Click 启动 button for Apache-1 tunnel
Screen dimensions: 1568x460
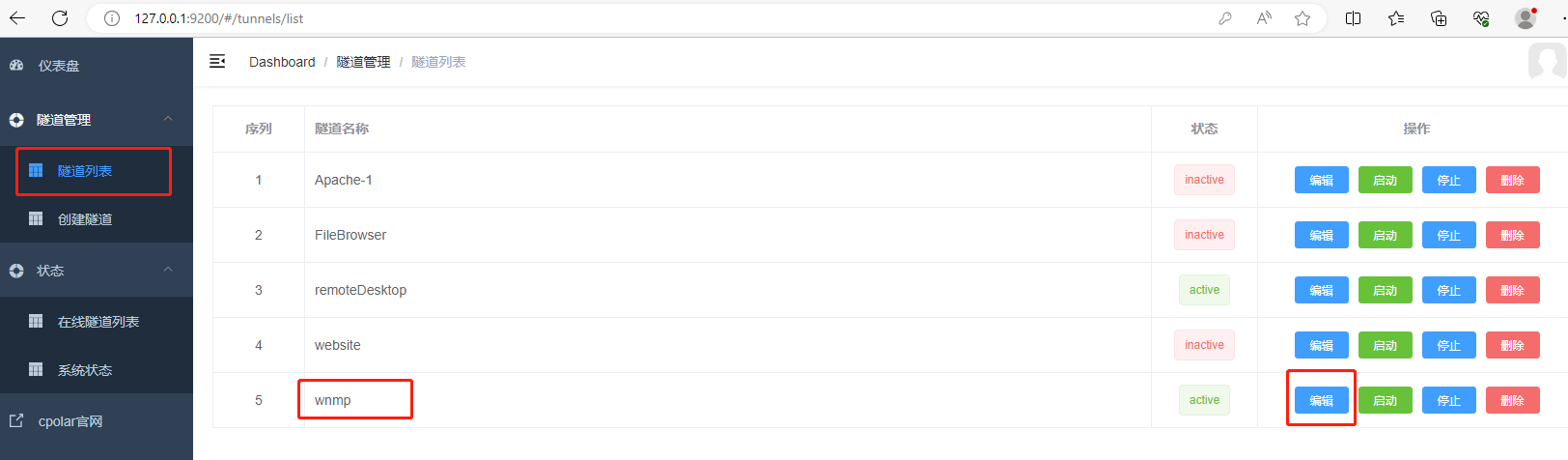click(1386, 180)
